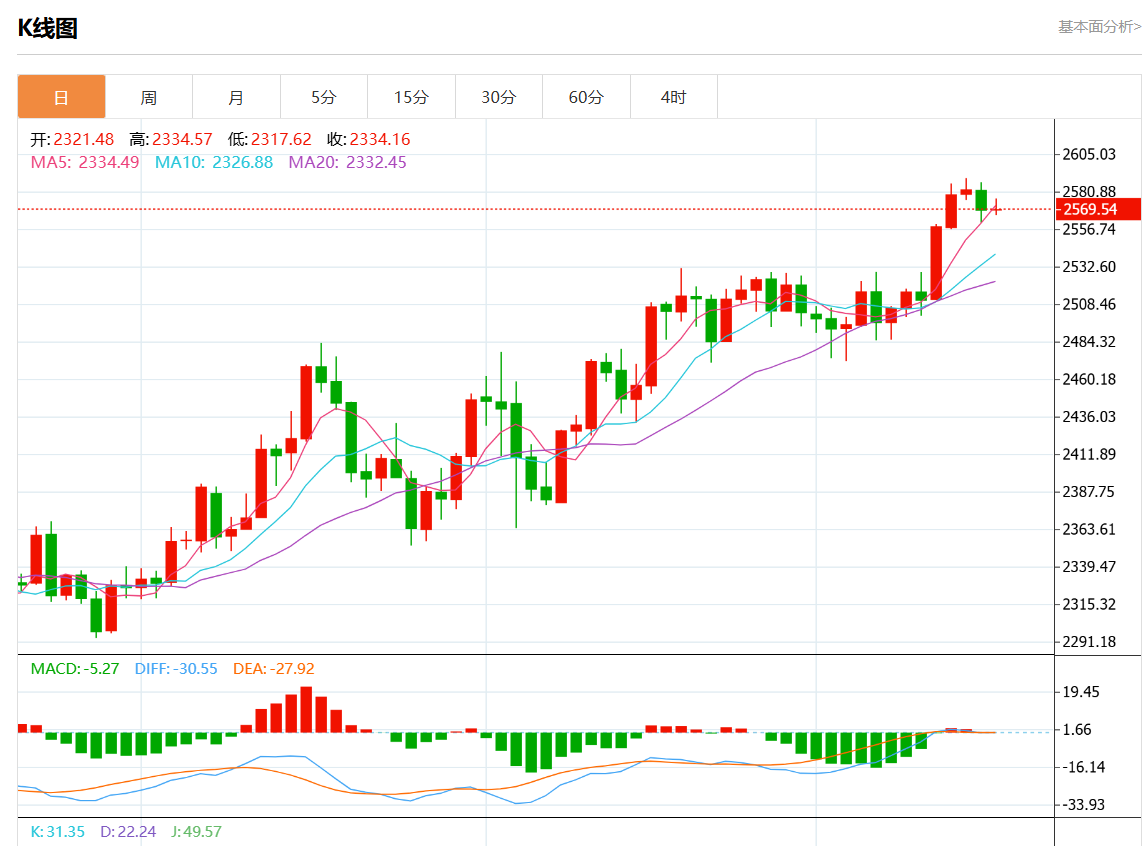Click the 2339.47 price axis label

click(x=1089, y=566)
